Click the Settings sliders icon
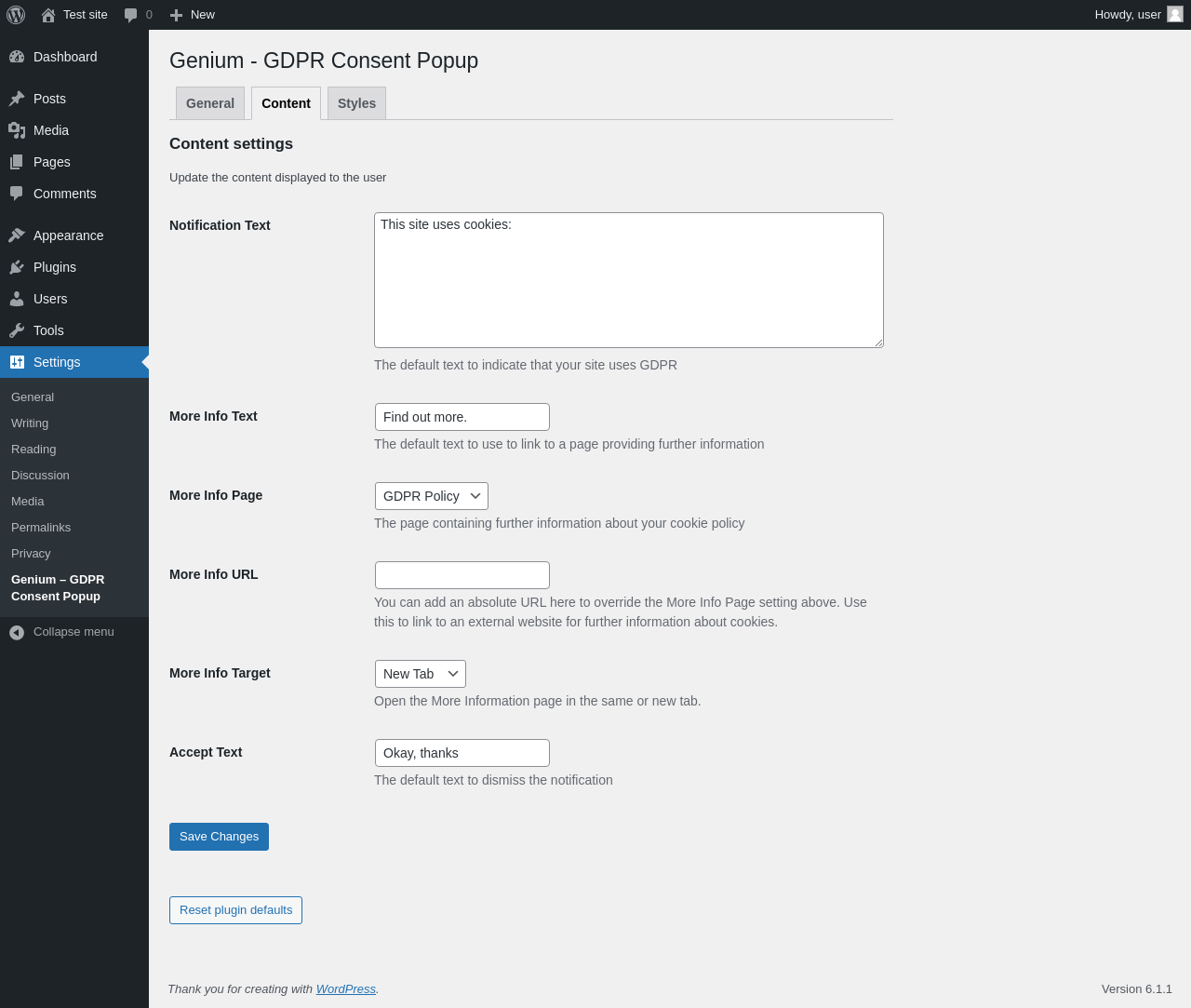The image size is (1191, 1008). coord(17,362)
